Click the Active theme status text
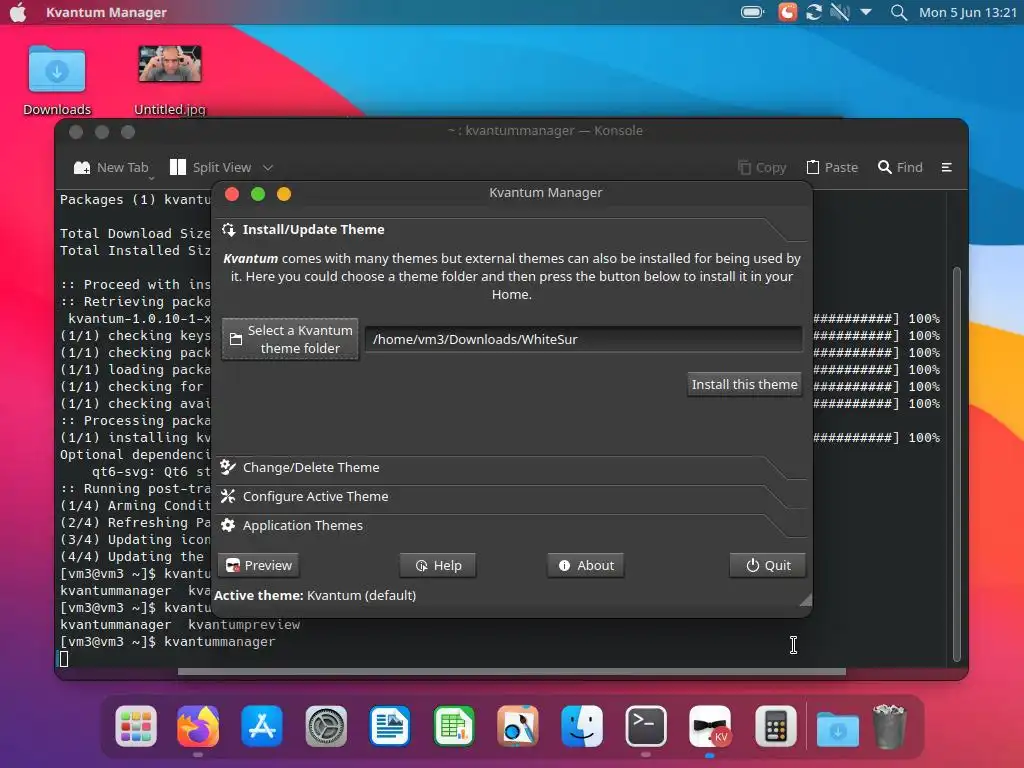The image size is (1024, 768). click(x=315, y=596)
